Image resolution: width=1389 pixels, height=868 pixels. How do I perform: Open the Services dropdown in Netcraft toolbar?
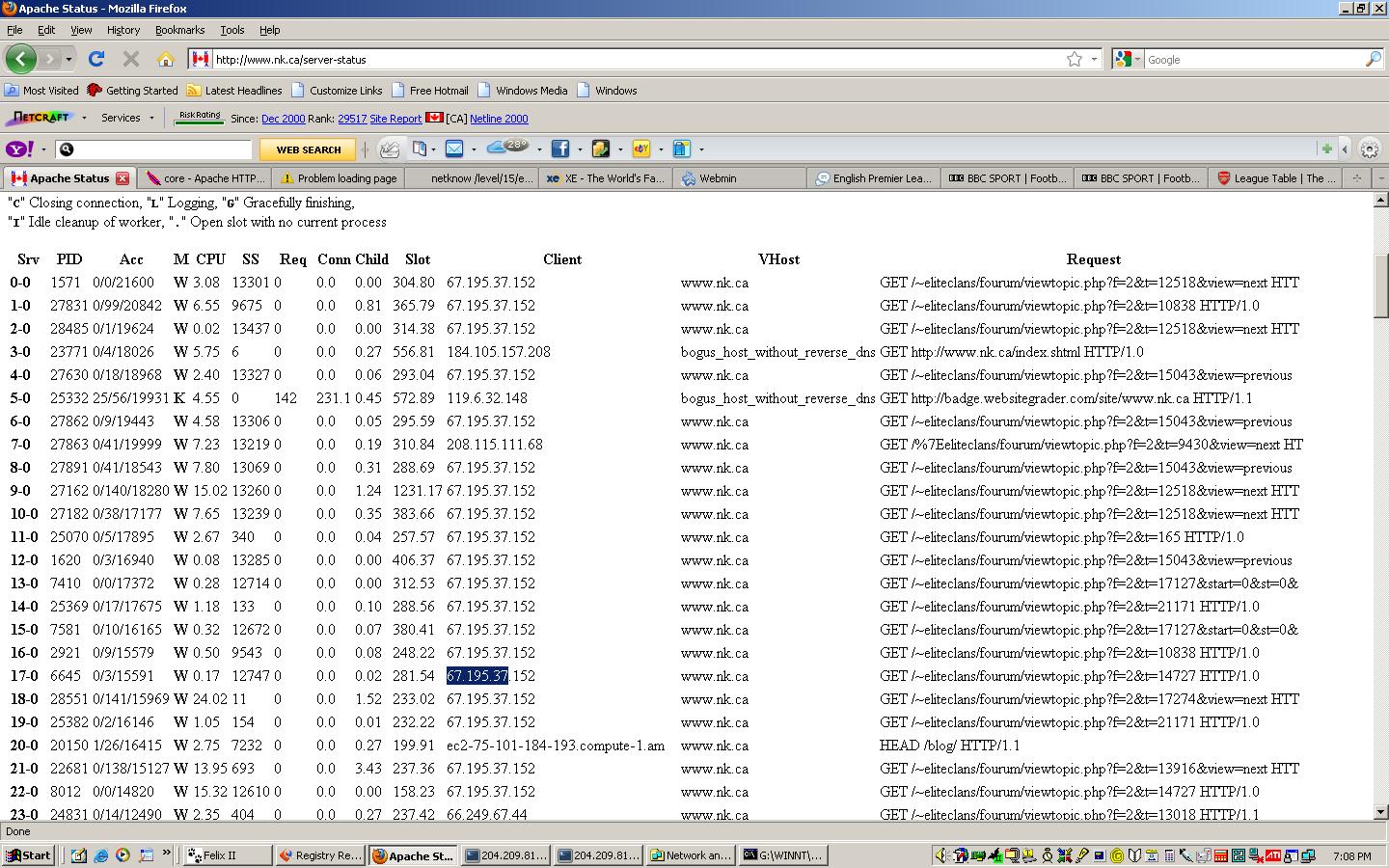click(x=127, y=118)
